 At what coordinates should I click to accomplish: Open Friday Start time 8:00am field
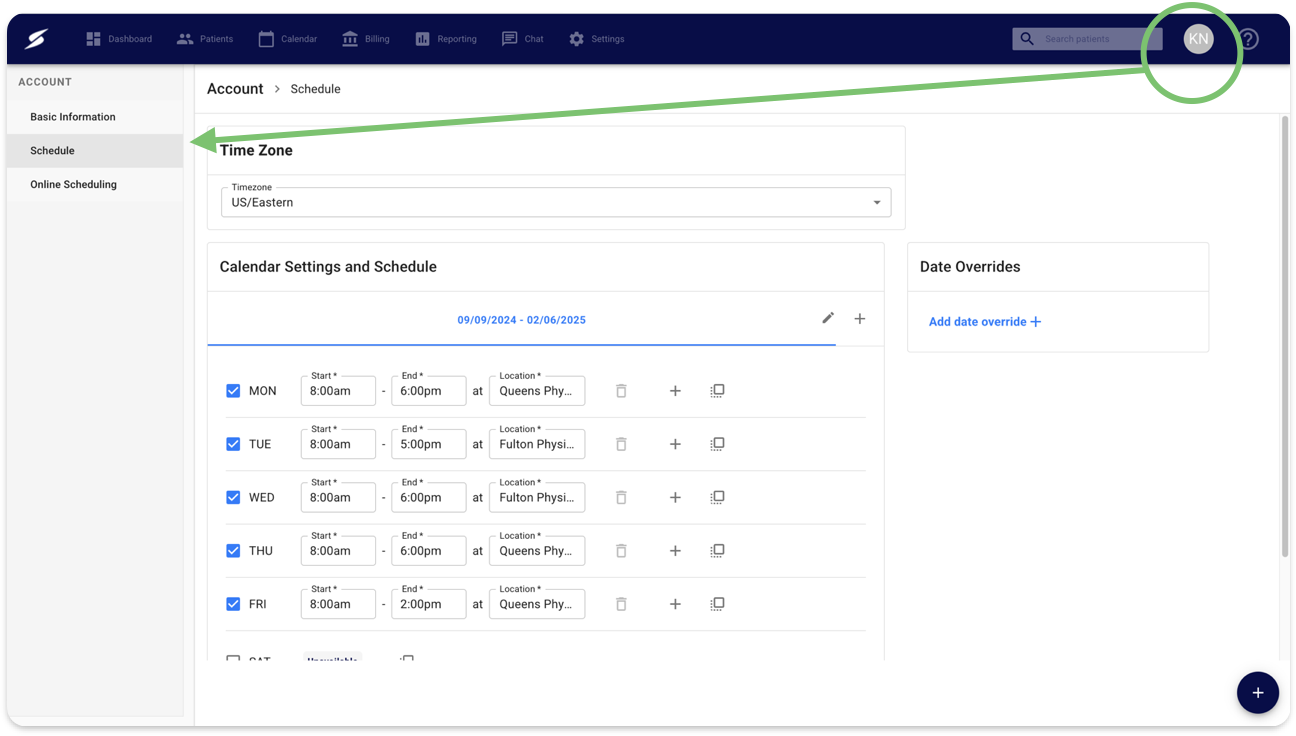(338, 604)
